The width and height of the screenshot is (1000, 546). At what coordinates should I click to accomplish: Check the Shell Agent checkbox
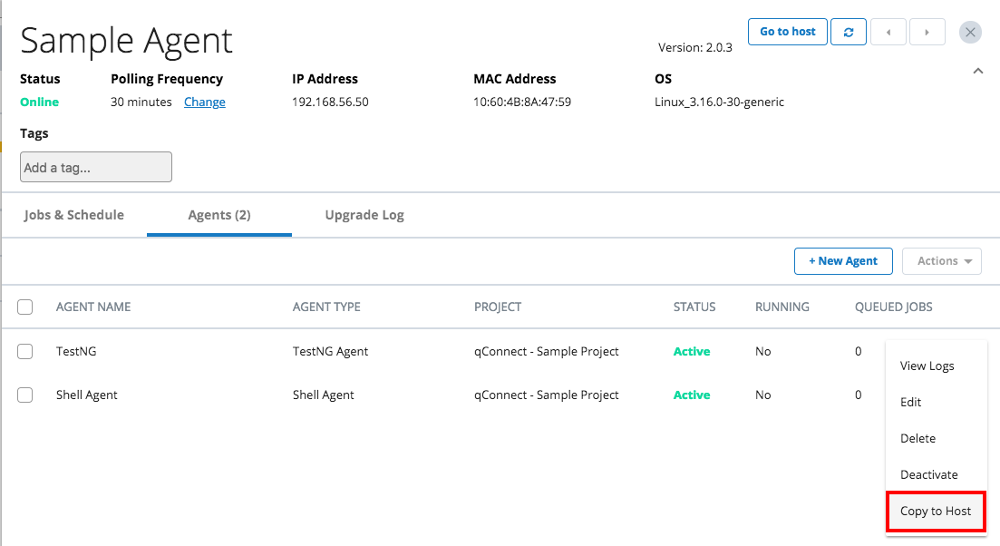(25, 395)
